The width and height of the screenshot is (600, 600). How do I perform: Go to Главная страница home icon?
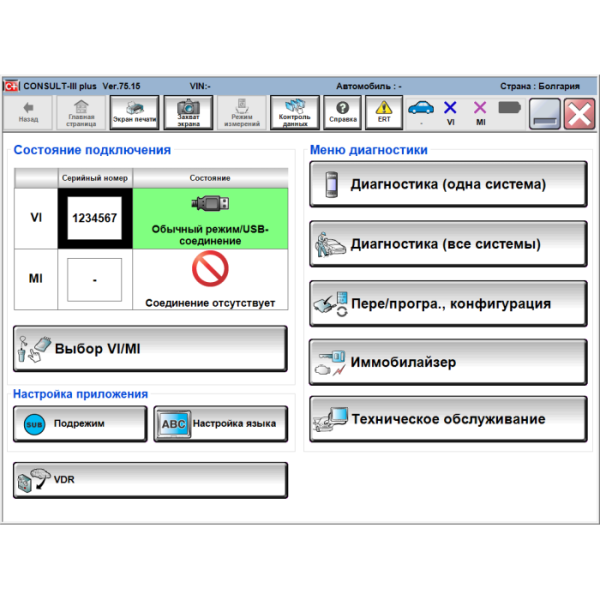81,111
